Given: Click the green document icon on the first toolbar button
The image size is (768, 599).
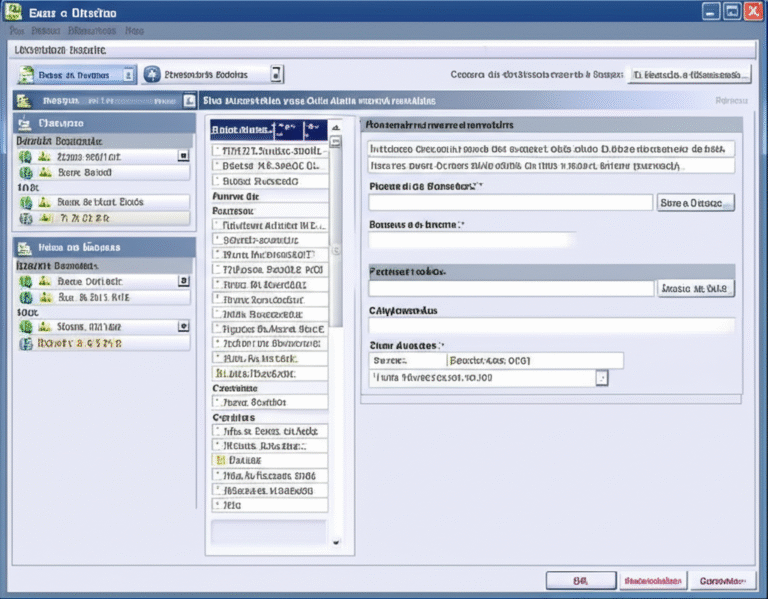Looking at the screenshot, I should (27, 74).
